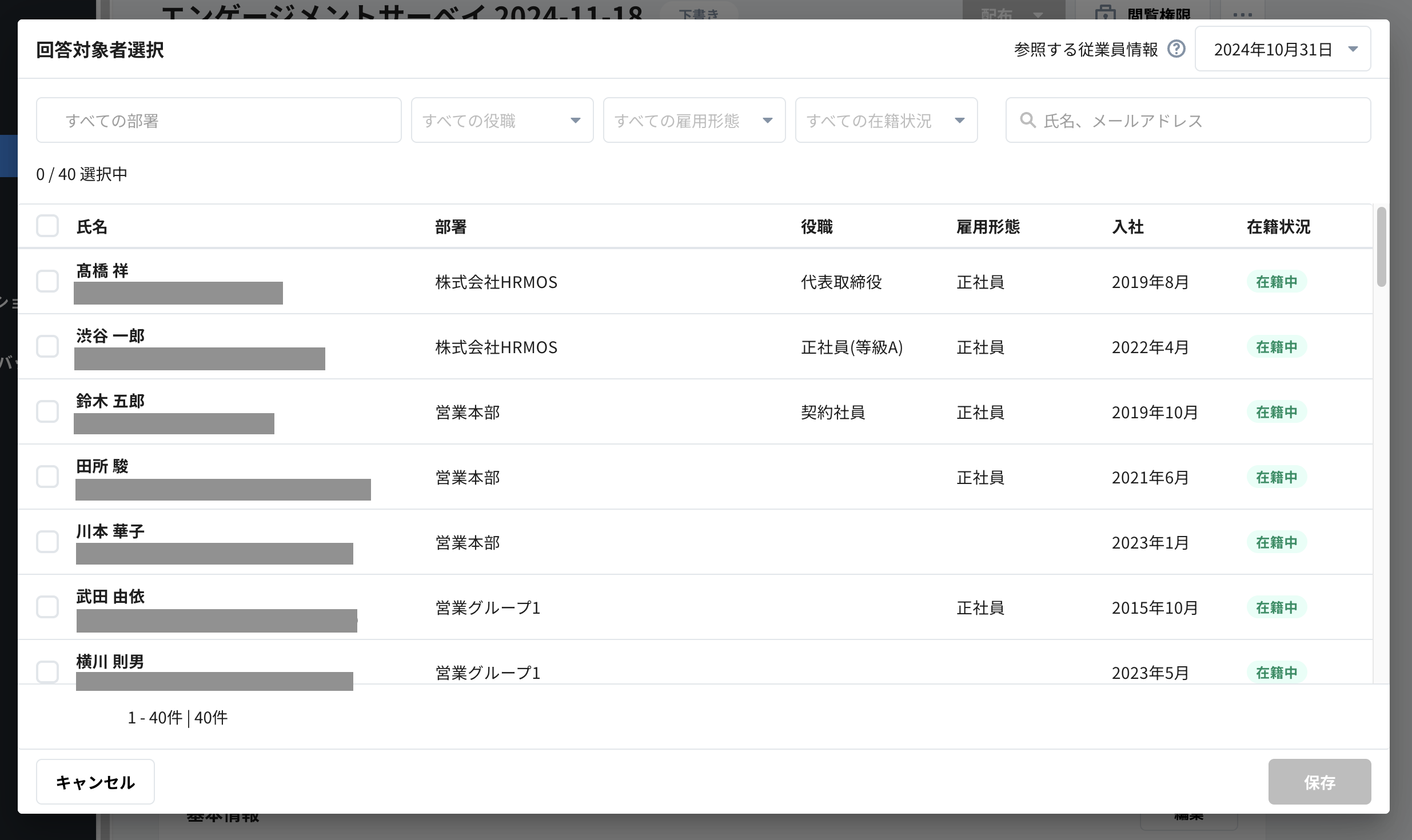Image resolution: width=1412 pixels, height=840 pixels.
Task: Click the 在籍中 status badge for 田所 駿
Action: (1278, 477)
